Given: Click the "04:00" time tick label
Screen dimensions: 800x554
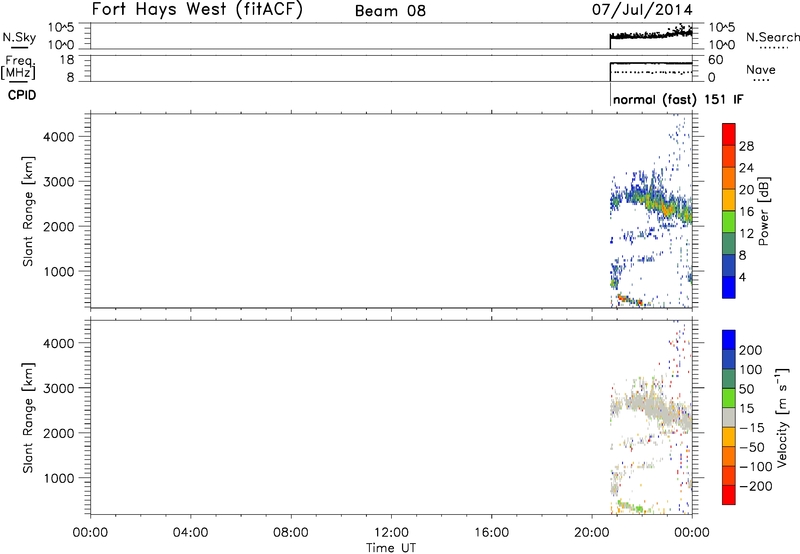Looking at the screenshot, I should 191,533.
